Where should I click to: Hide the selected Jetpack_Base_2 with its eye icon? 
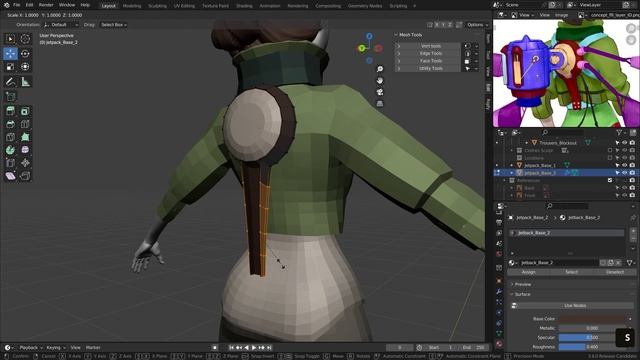[624, 173]
